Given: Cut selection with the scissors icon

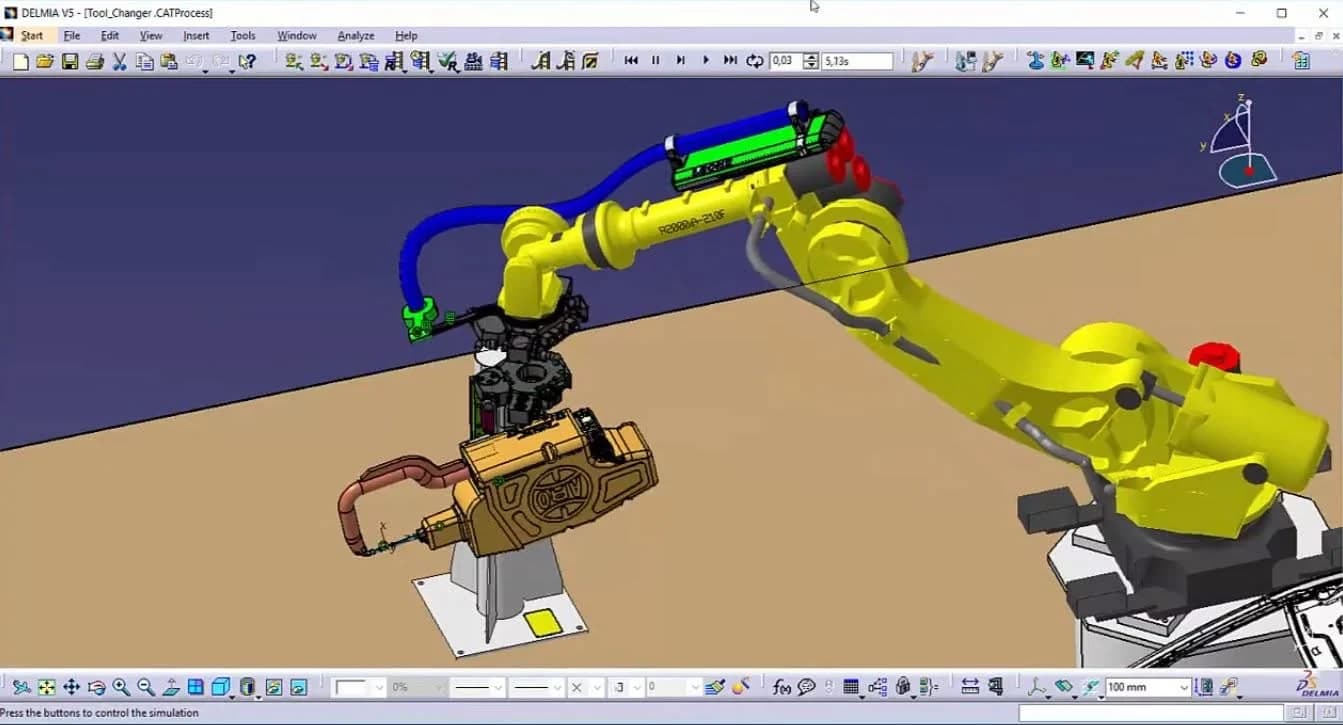Looking at the screenshot, I should click(119, 61).
